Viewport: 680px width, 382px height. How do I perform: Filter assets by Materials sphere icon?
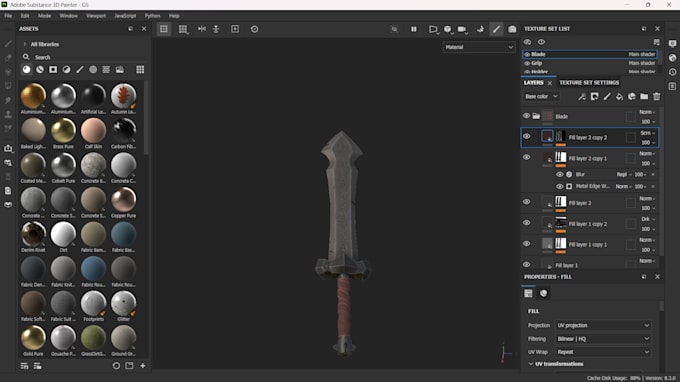(26, 69)
